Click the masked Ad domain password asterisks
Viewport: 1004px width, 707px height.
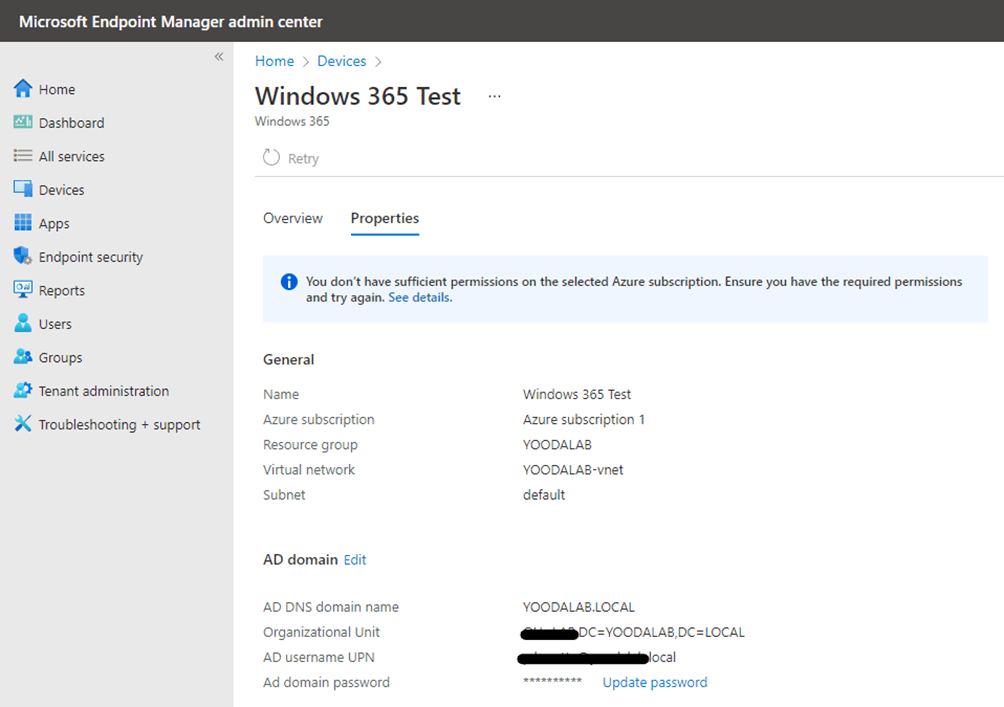pyautogui.click(x=553, y=681)
